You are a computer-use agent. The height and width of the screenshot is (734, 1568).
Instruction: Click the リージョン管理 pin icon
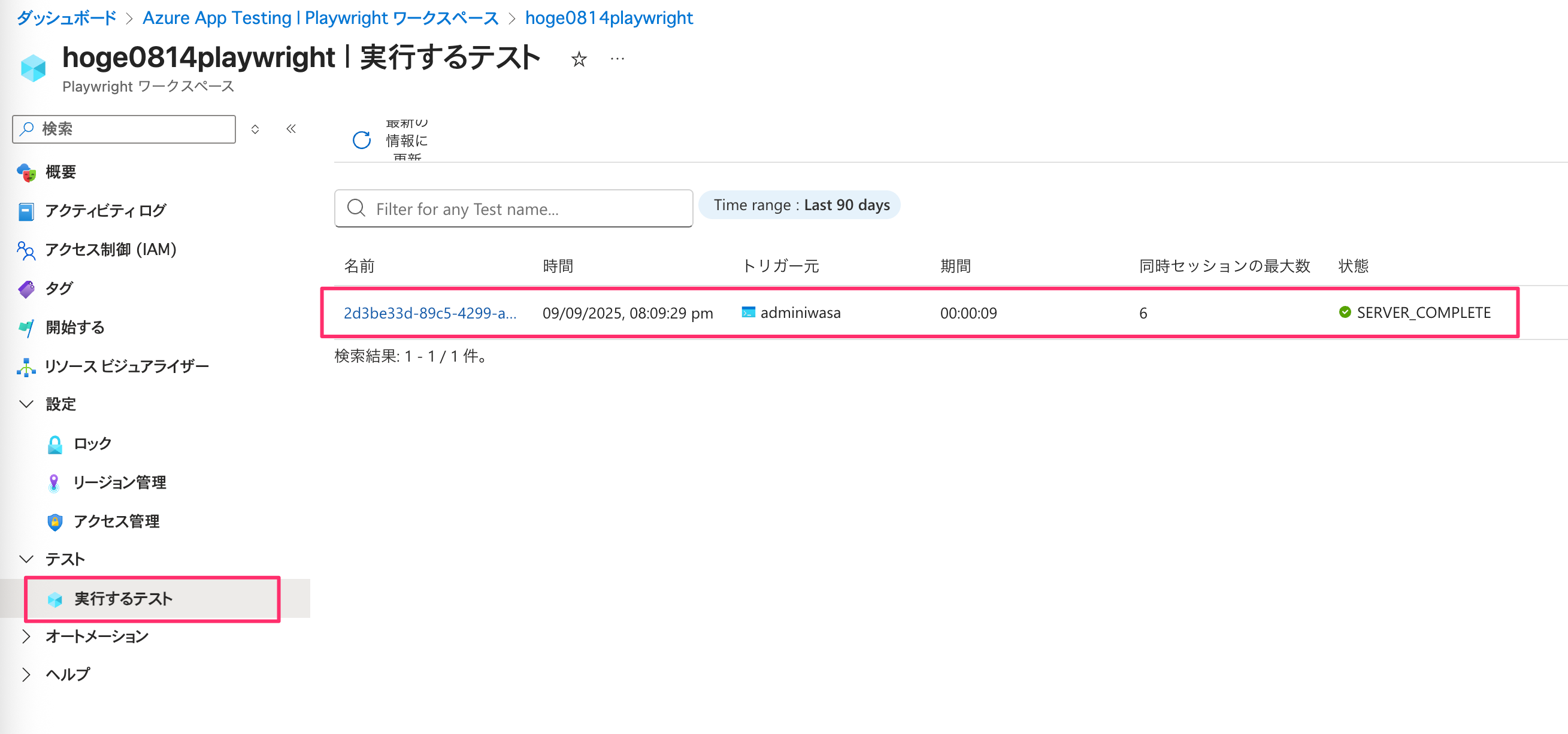pyautogui.click(x=54, y=483)
